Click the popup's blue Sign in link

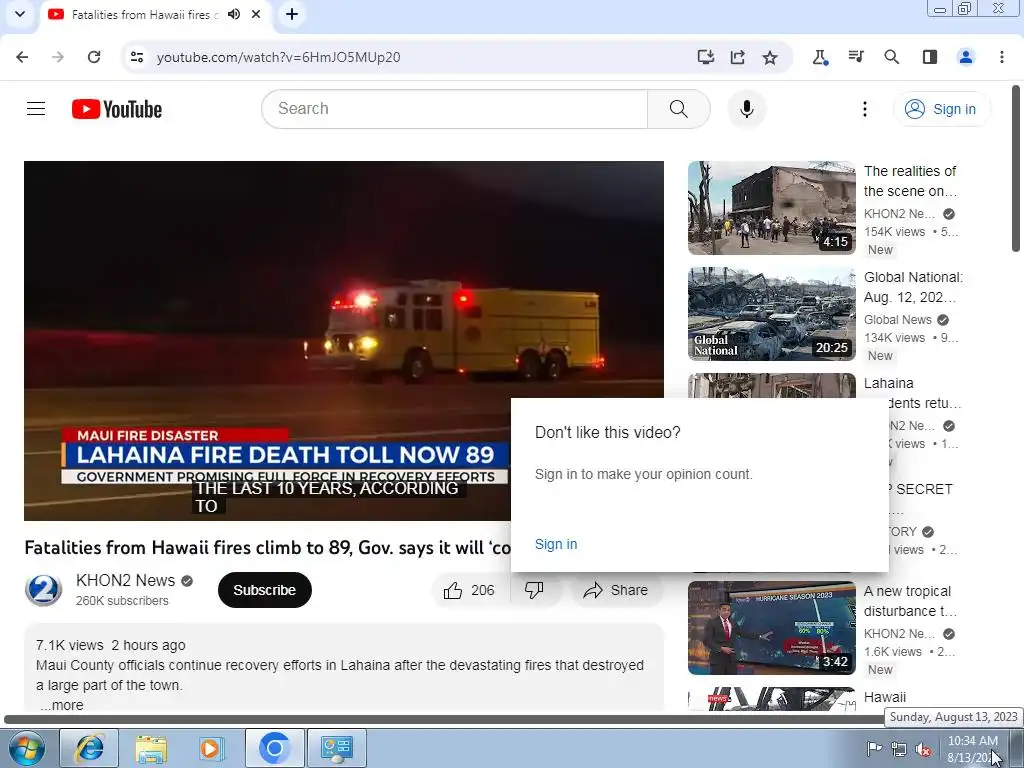[x=556, y=544]
